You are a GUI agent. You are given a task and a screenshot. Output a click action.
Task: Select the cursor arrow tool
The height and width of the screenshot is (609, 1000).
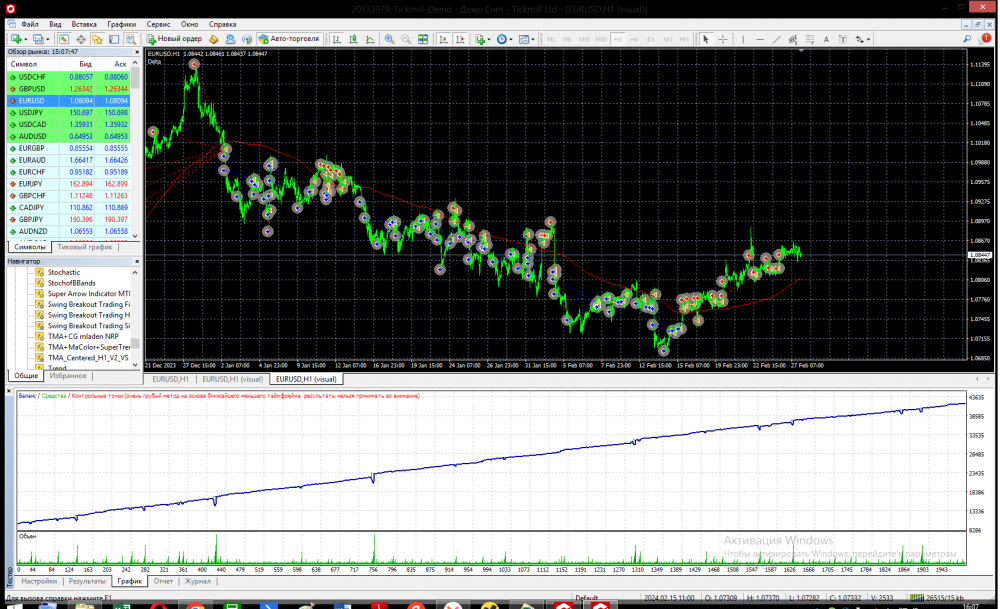point(705,39)
